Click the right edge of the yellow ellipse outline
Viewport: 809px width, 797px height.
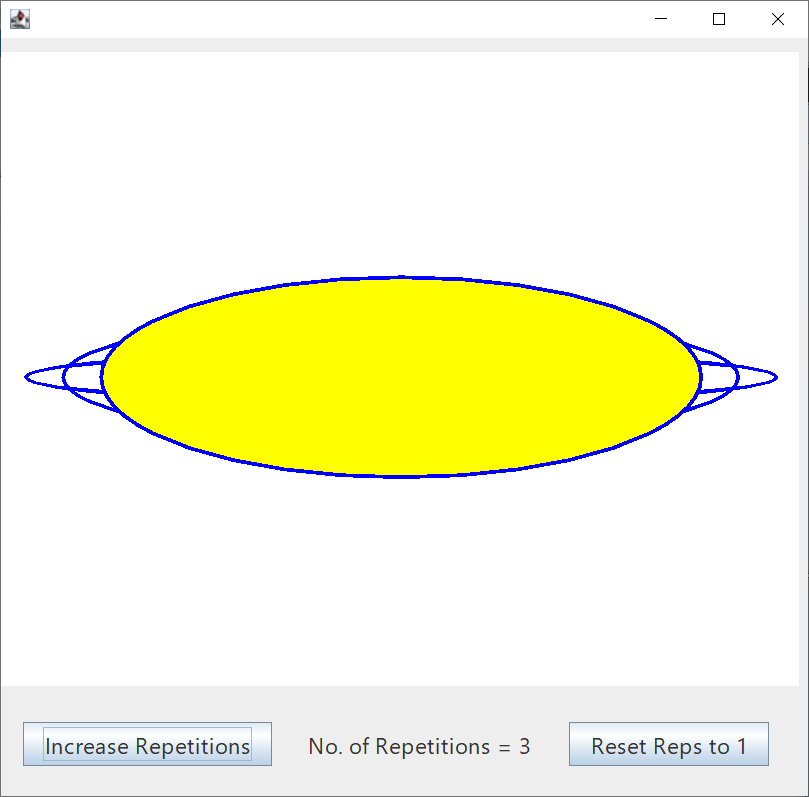tap(700, 377)
